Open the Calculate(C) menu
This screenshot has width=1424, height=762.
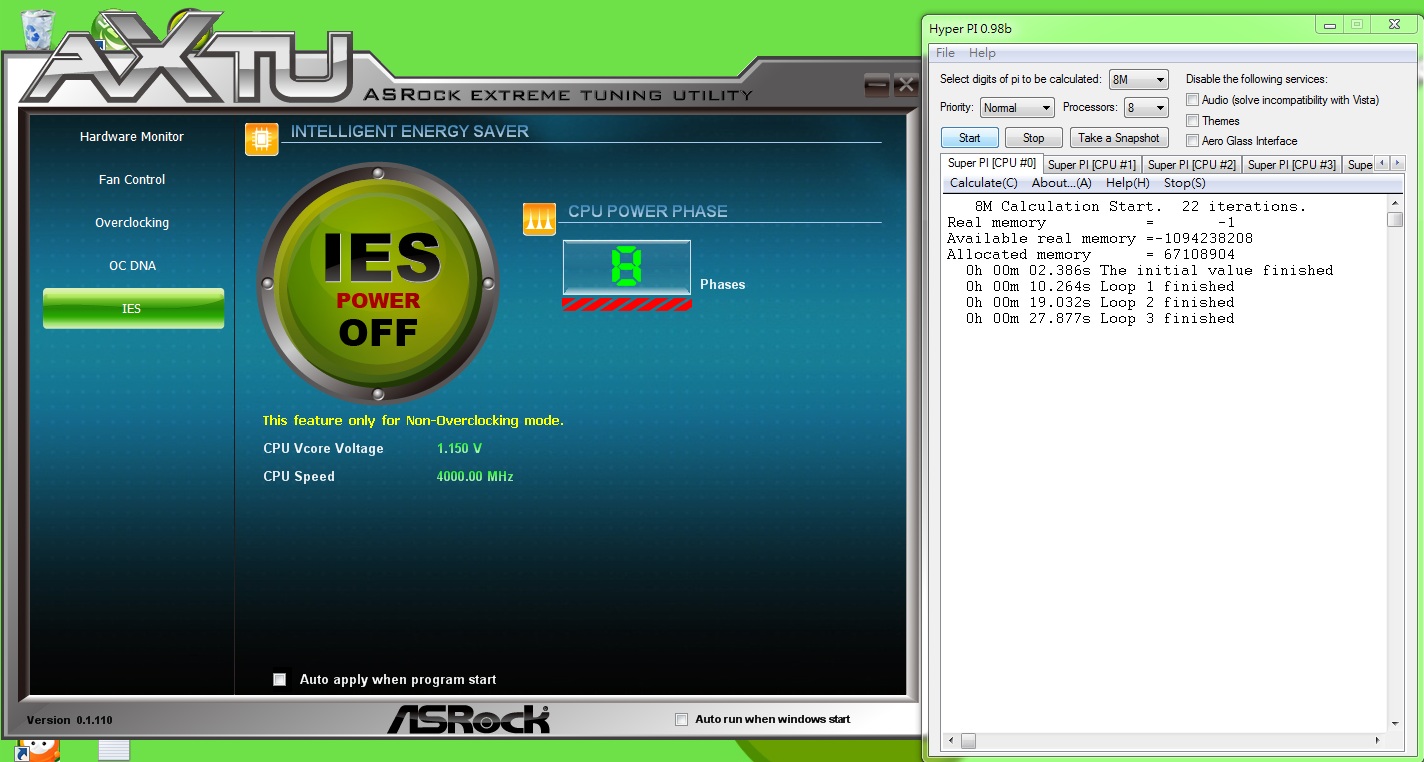pos(984,183)
